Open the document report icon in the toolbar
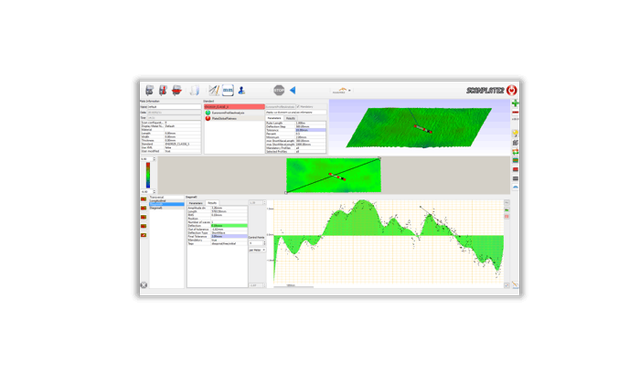This screenshot has width=640, height=376. 195,90
